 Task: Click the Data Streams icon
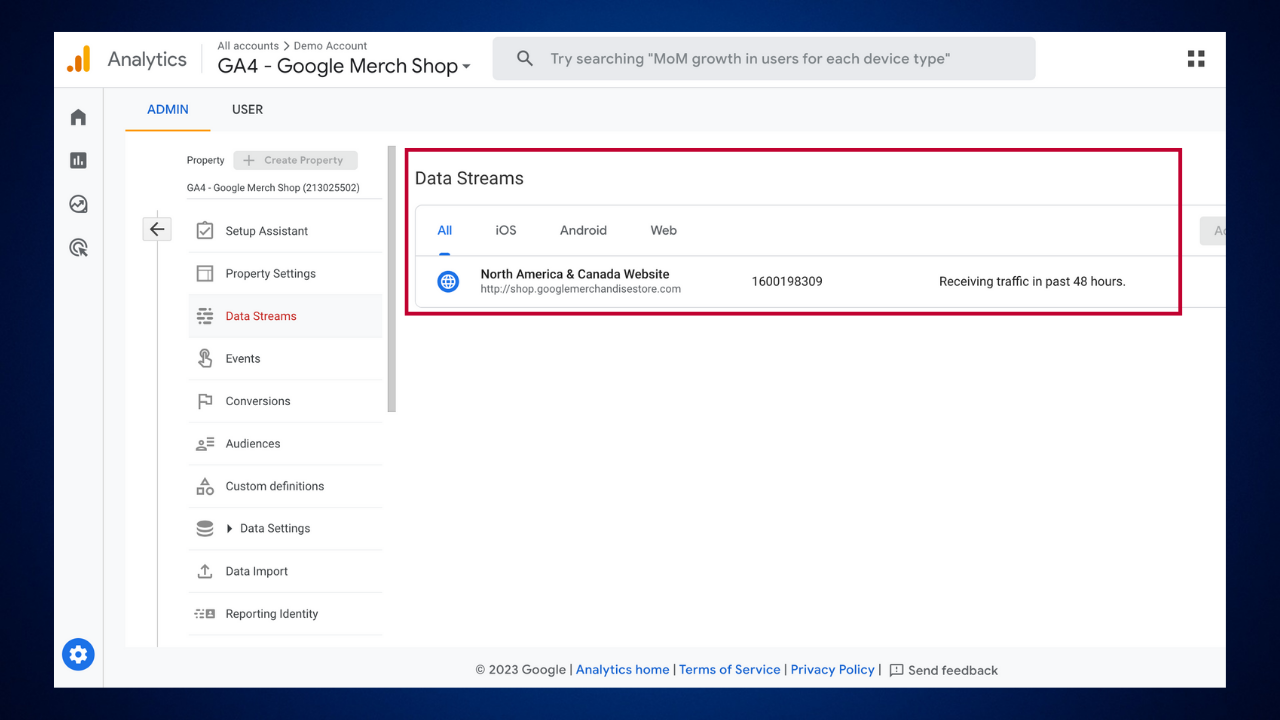tap(205, 316)
